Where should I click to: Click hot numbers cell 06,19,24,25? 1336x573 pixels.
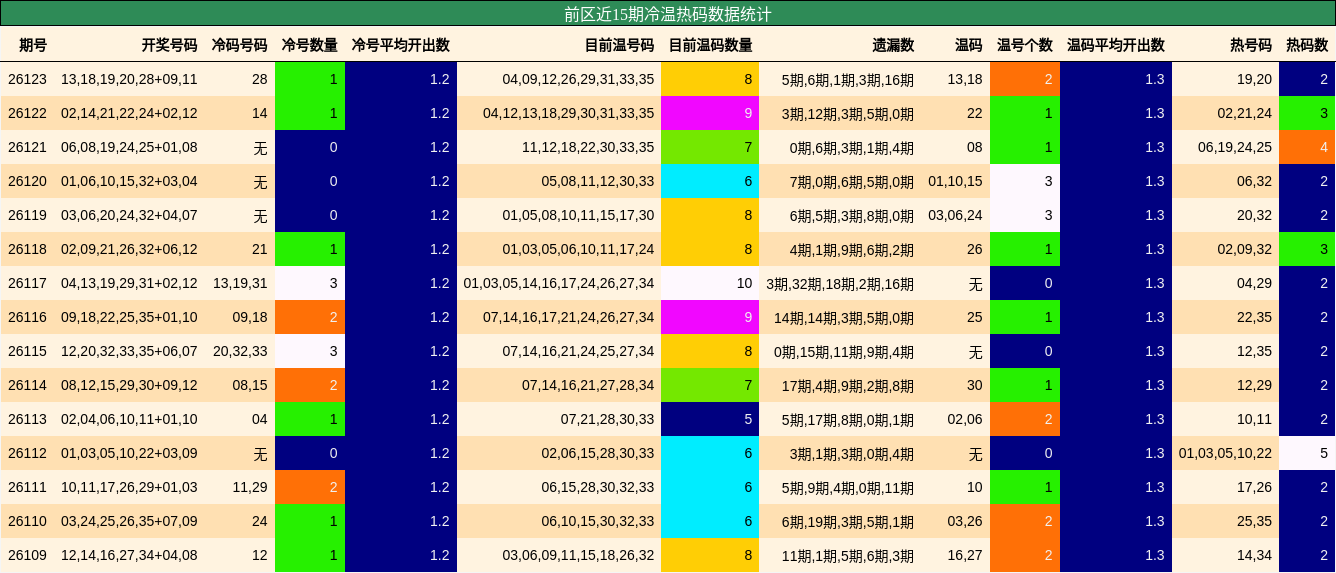[1235, 147]
